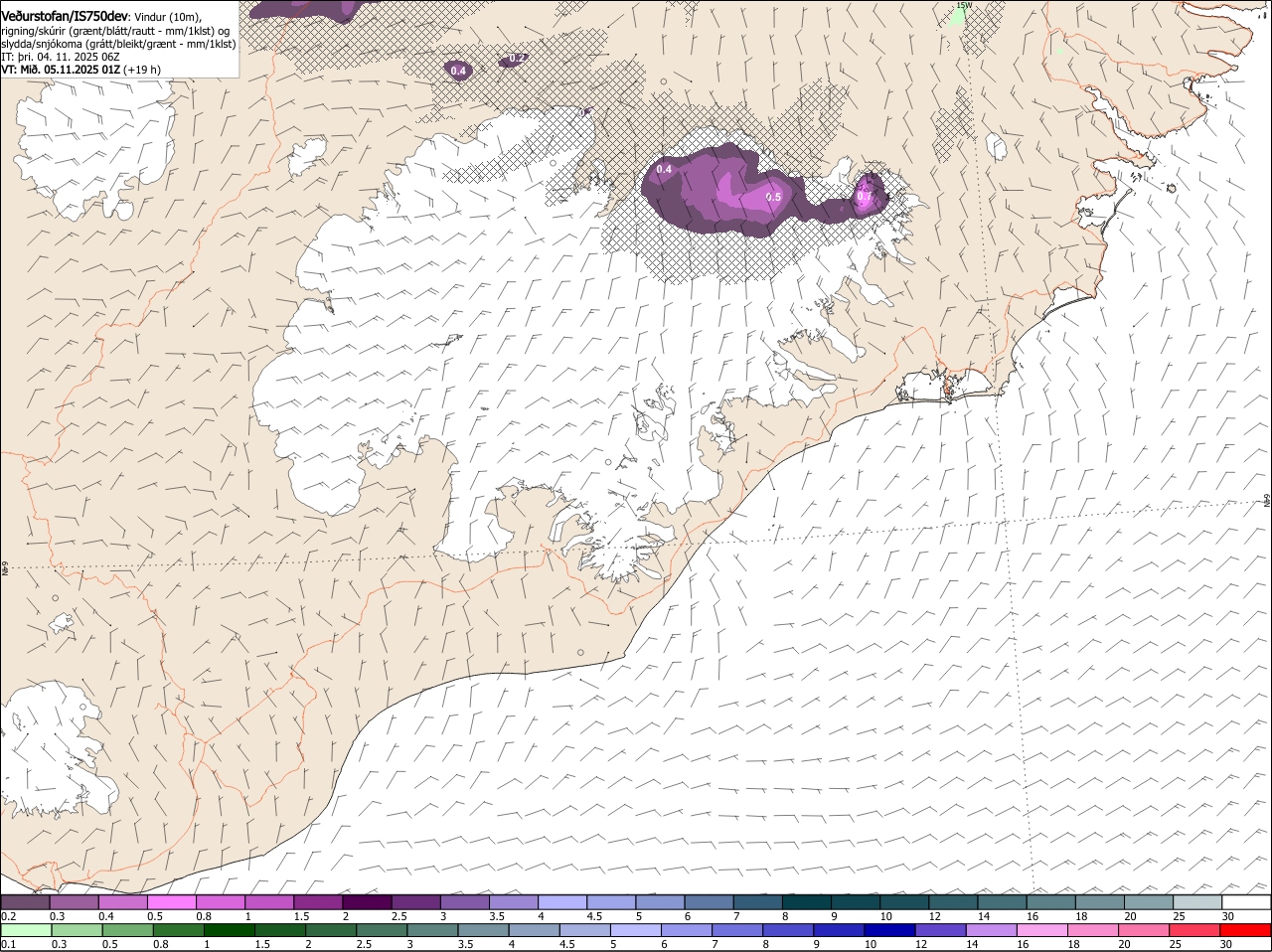Click the 15W longitude label at the top

tap(962, 6)
